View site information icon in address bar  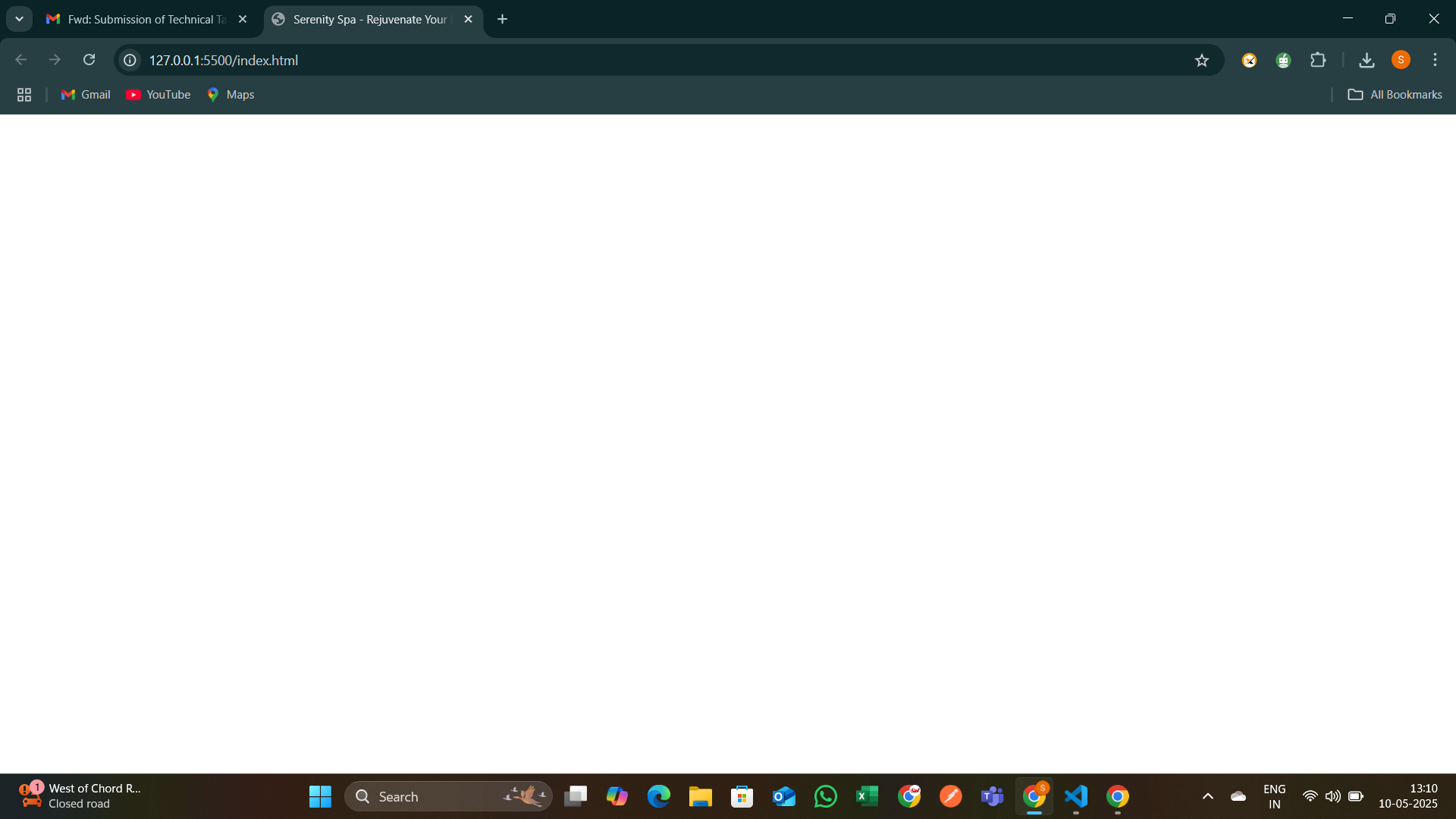click(130, 60)
